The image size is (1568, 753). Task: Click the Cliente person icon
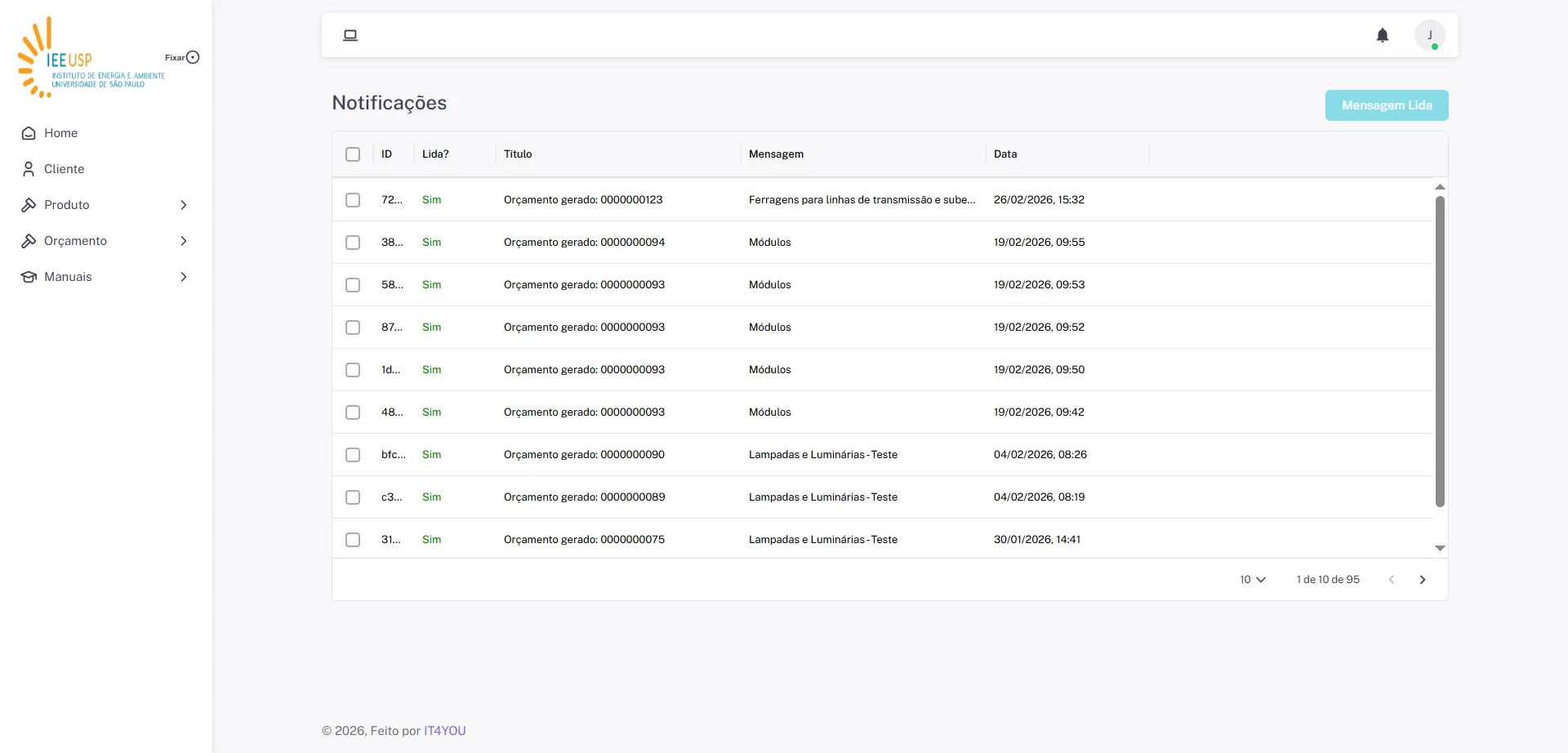pyautogui.click(x=29, y=169)
